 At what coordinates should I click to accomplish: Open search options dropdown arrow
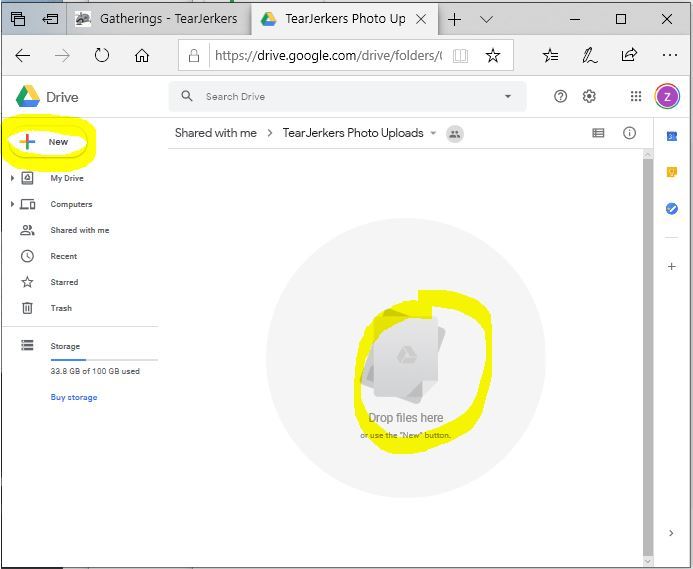[508, 97]
